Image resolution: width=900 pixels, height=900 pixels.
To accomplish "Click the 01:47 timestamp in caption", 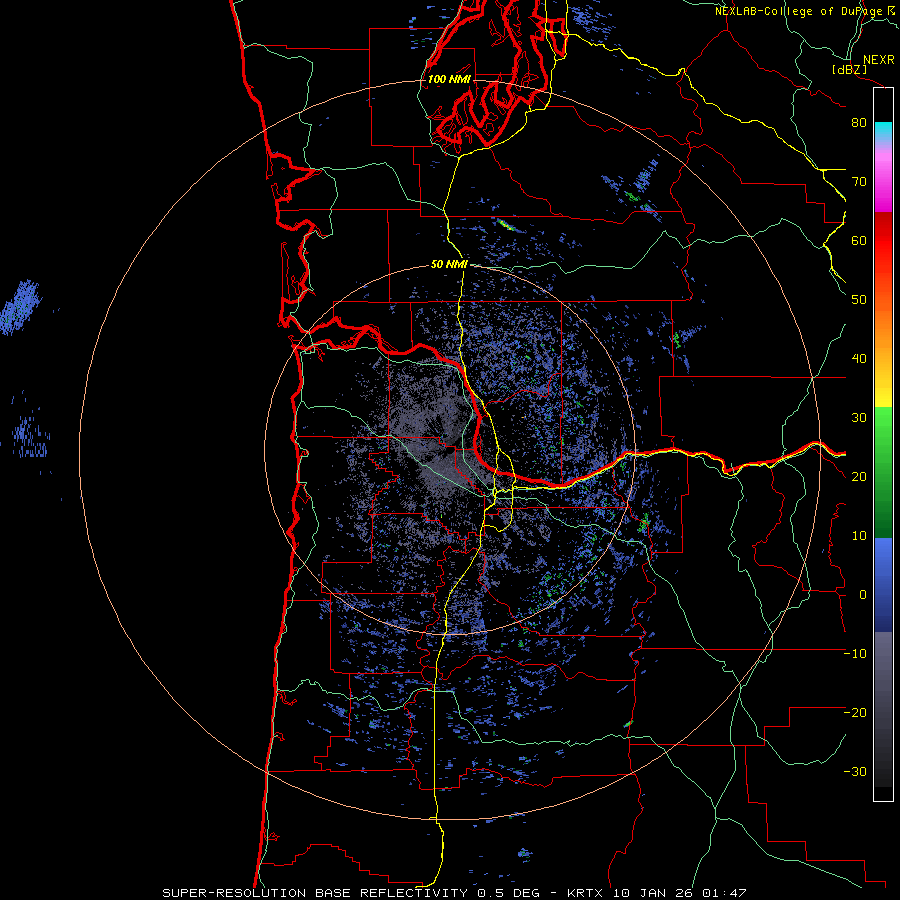I will (x=723, y=893).
